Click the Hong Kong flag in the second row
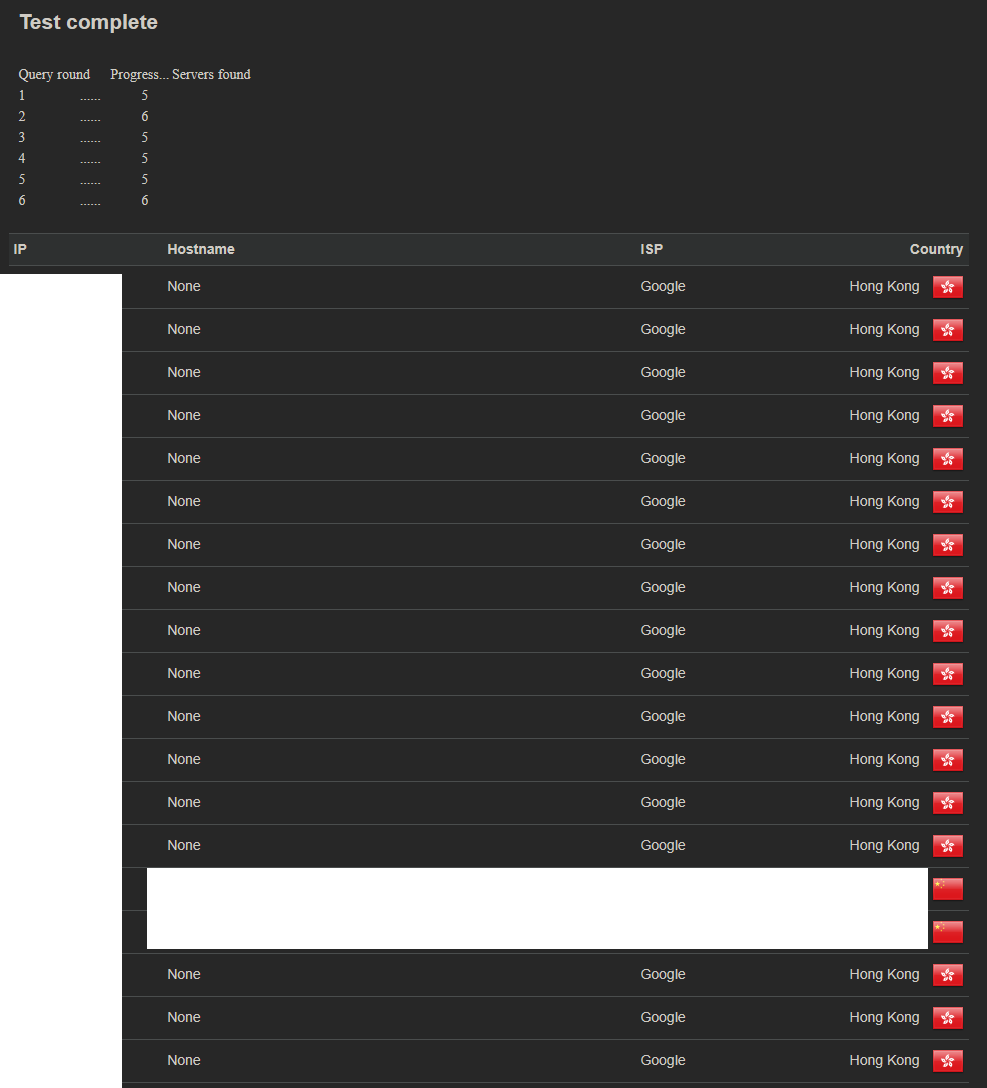This screenshot has height=1088, width=987. (947, 329)
